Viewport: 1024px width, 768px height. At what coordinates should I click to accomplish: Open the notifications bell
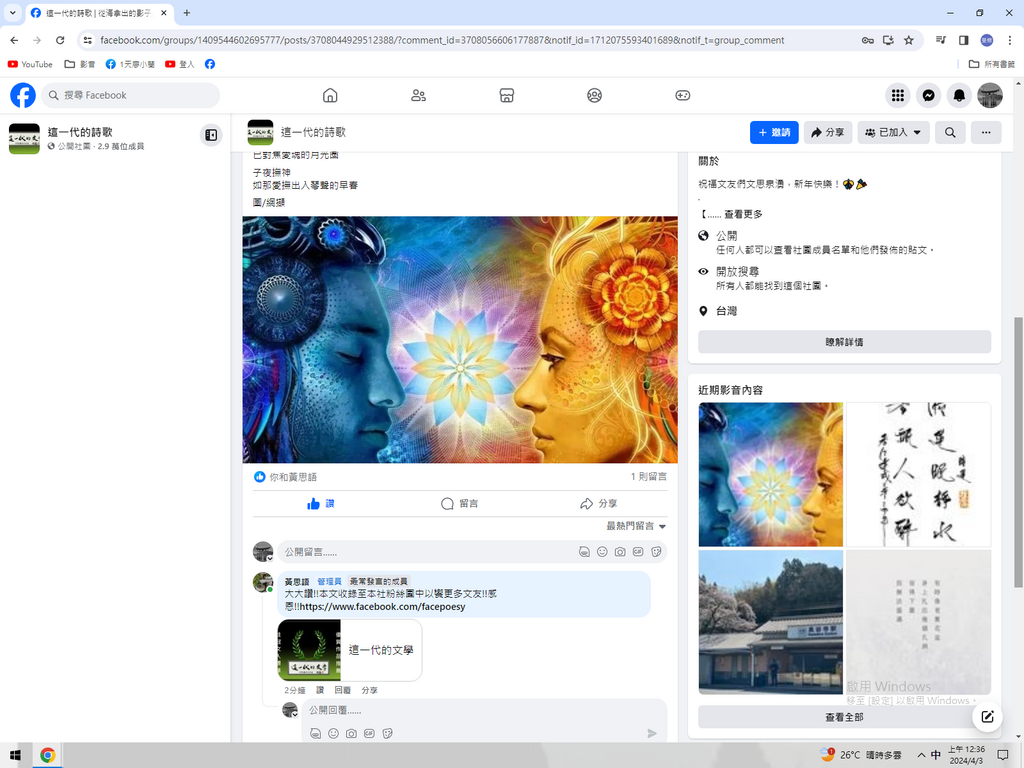point(959,95)
